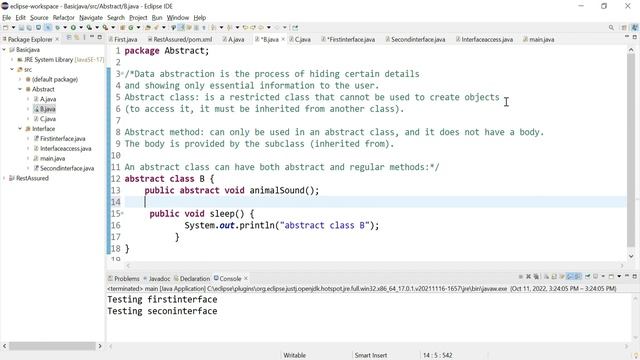This screenshot has width=640, height=360.
Task: Switch to the Problems tab
Action: coord(124,278)
